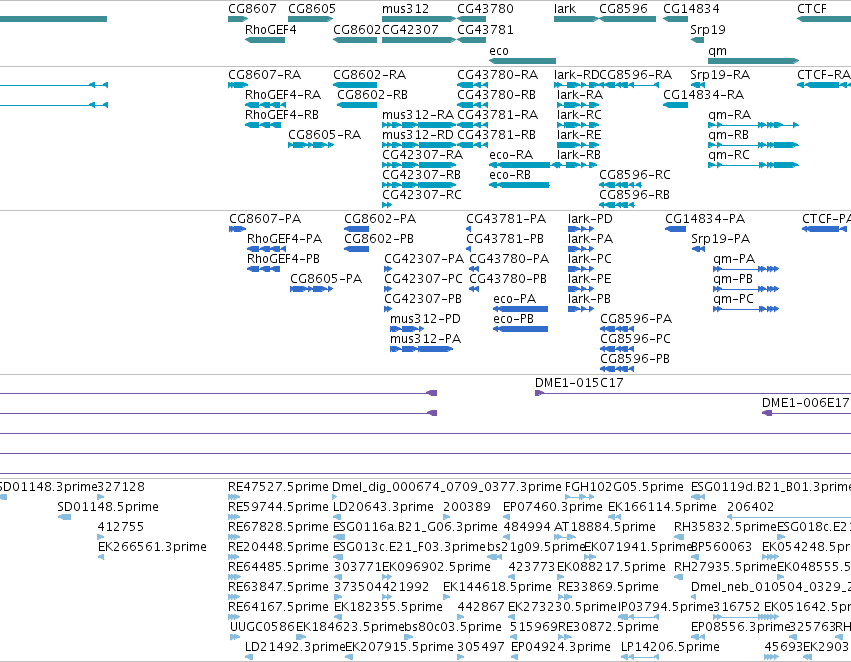Click the qm-RA transcript exon glyph
The width and height of the screenshot is (851, 662).
pyautogui.click(x=753, y=125)
